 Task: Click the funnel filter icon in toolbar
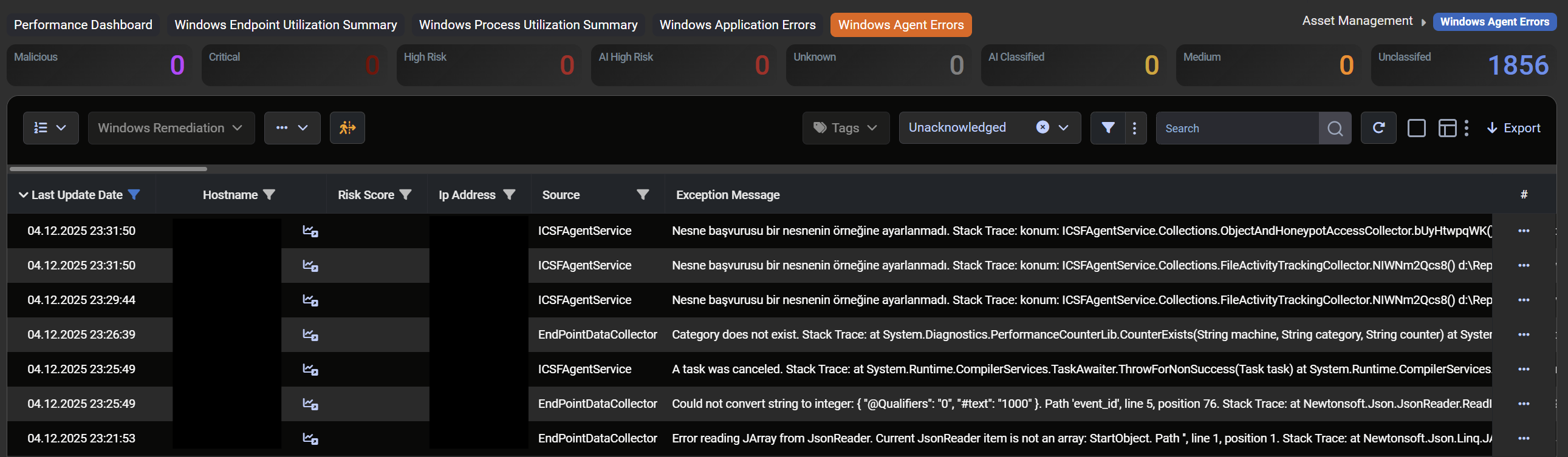coord(1108,127)
